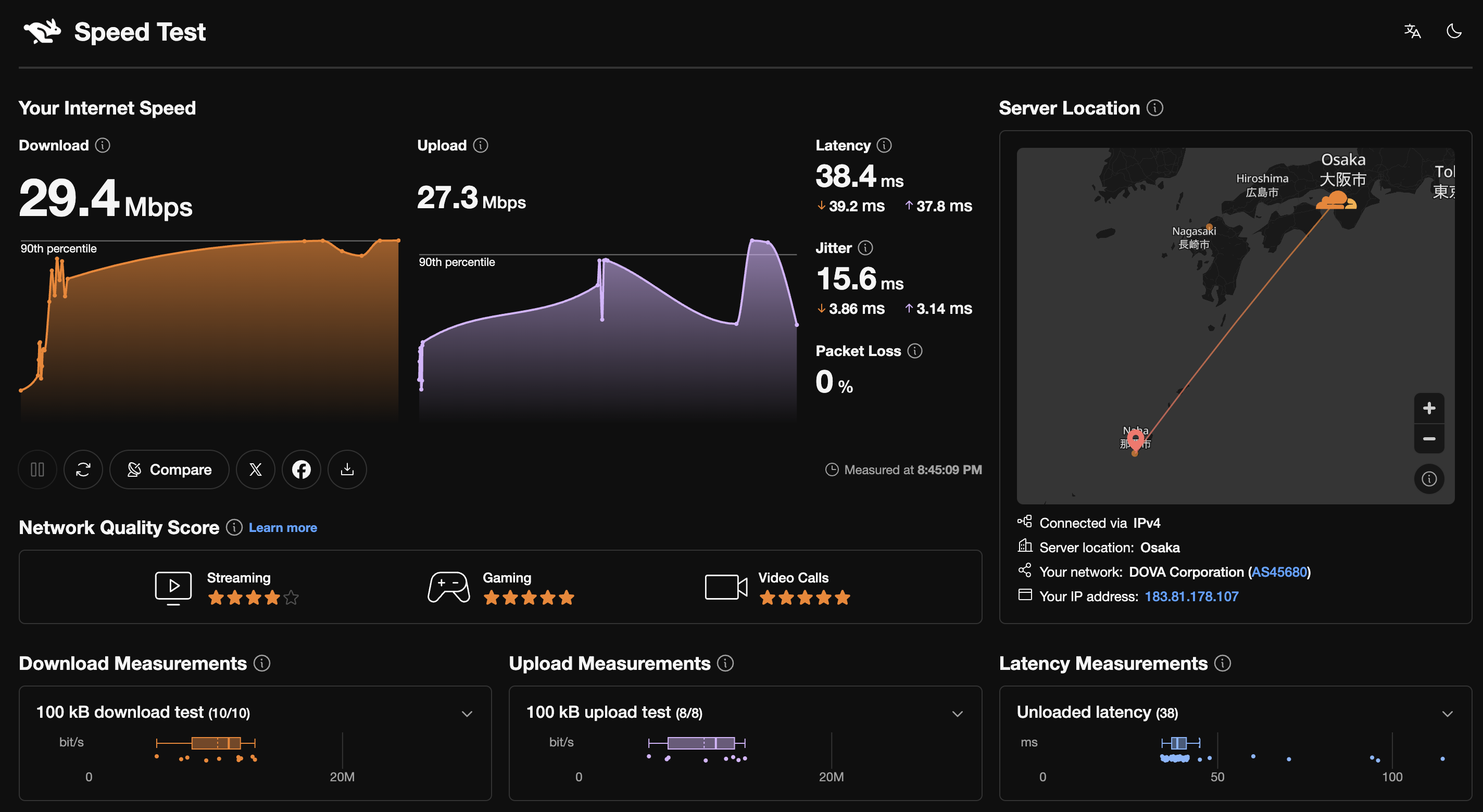This screenshot has height=812, width=1483.
Task: Open the Latency info icon
Action: tap(884, 145)
